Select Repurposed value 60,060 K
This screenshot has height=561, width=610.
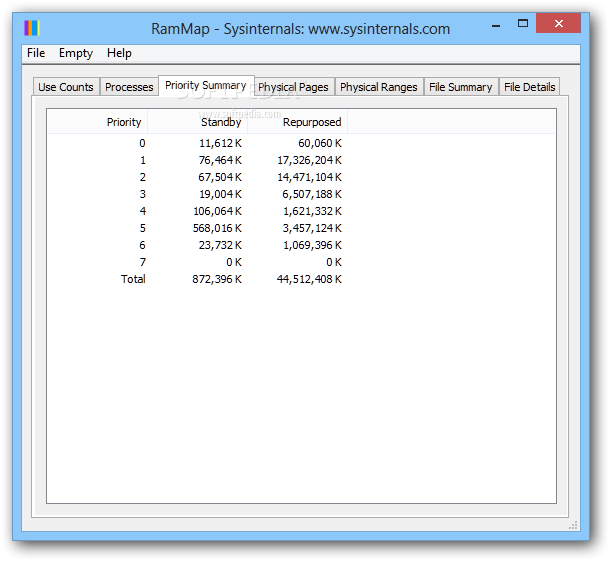[x=320, y=143]
